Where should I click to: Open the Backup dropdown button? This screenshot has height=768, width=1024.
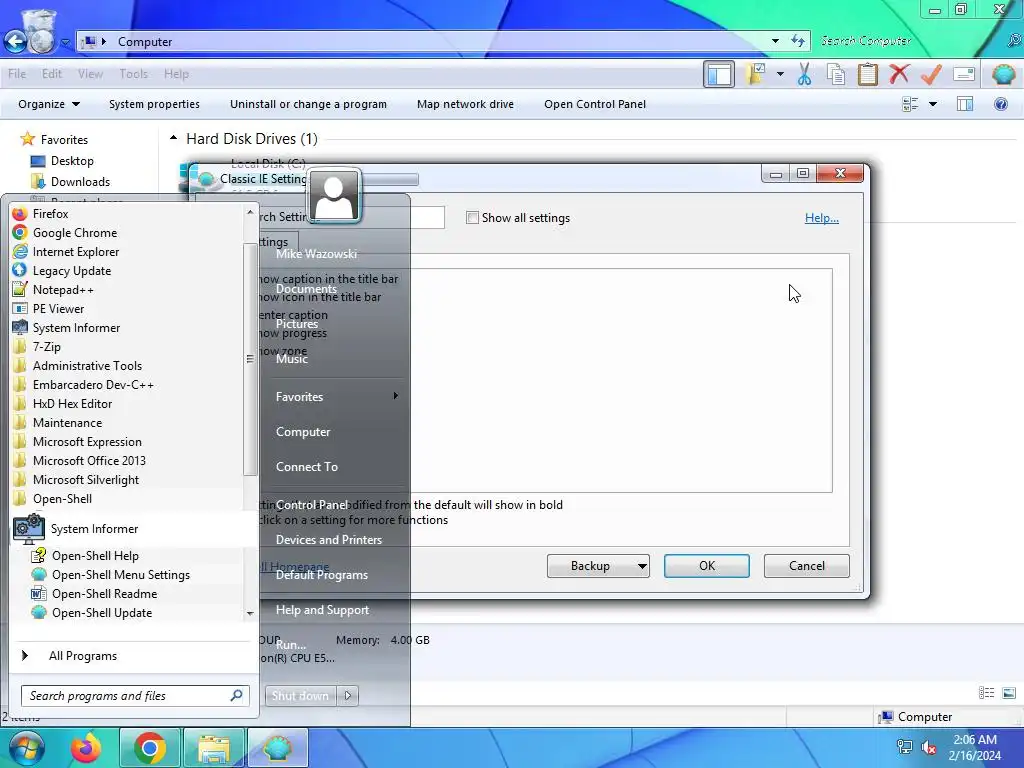598,566
